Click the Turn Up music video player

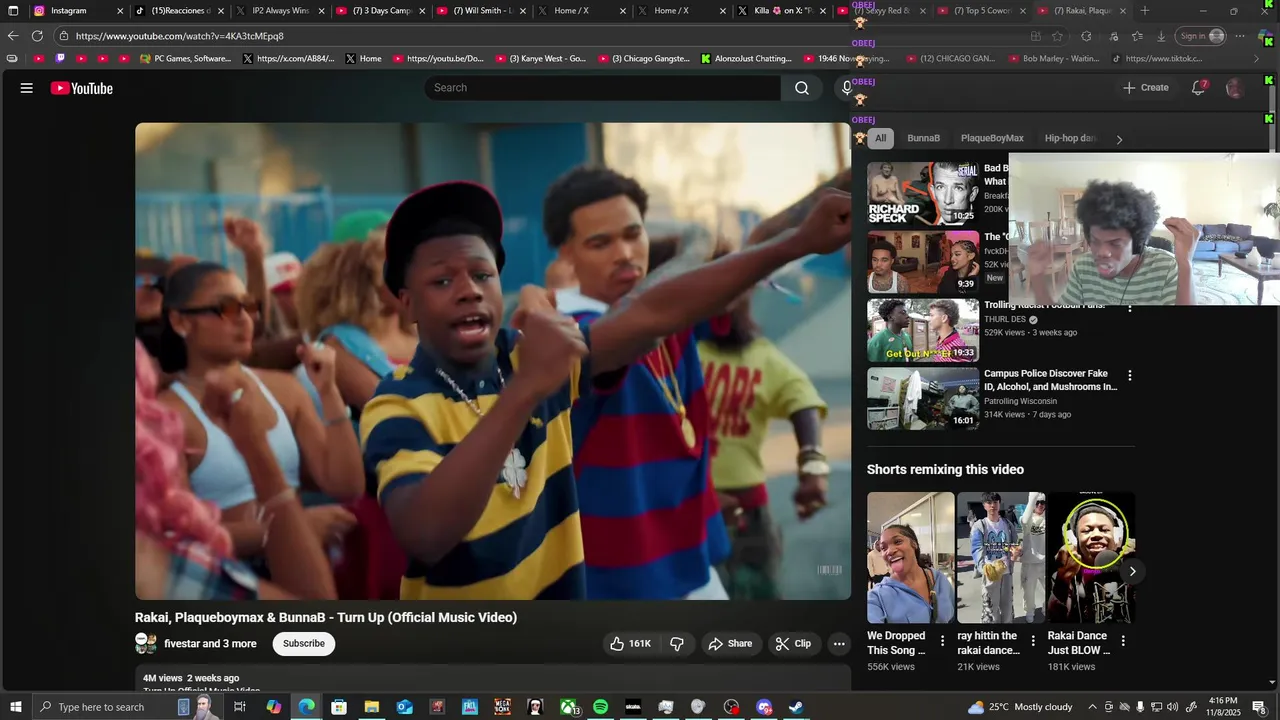493,361
